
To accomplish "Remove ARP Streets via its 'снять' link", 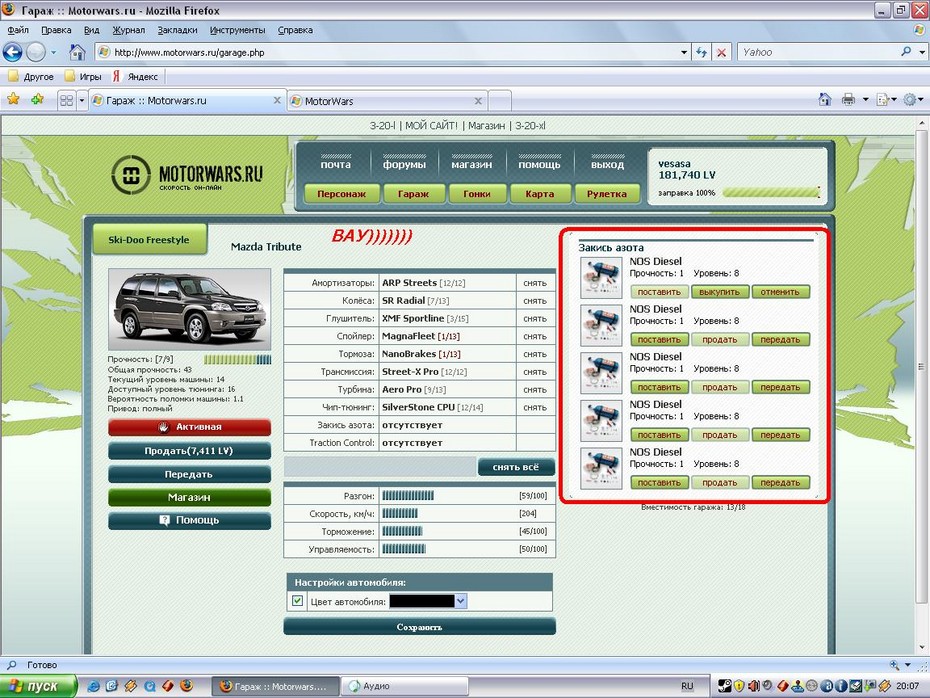I will click(x=535, y=283).
